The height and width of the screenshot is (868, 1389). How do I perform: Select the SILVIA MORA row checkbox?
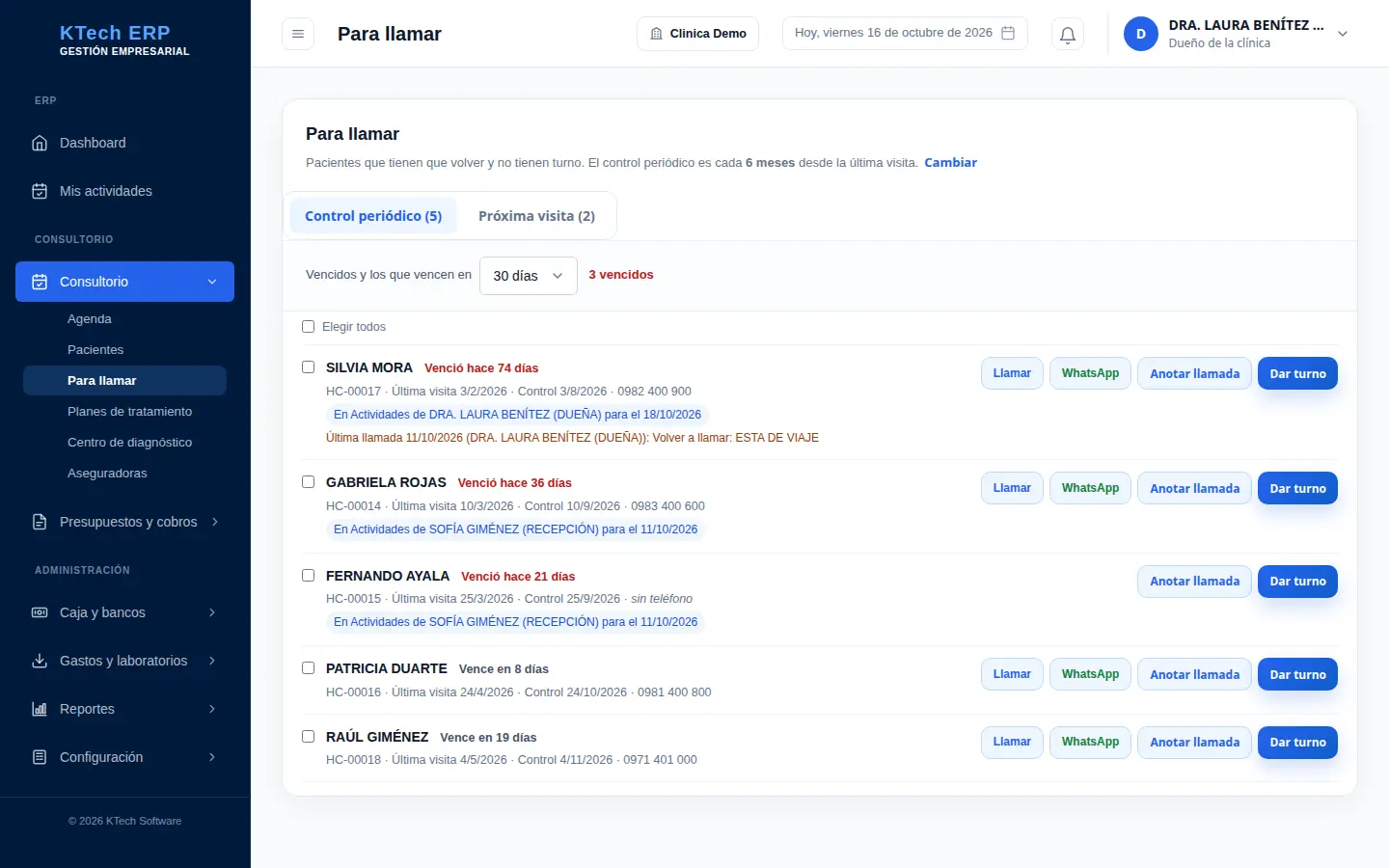point(309,367)
